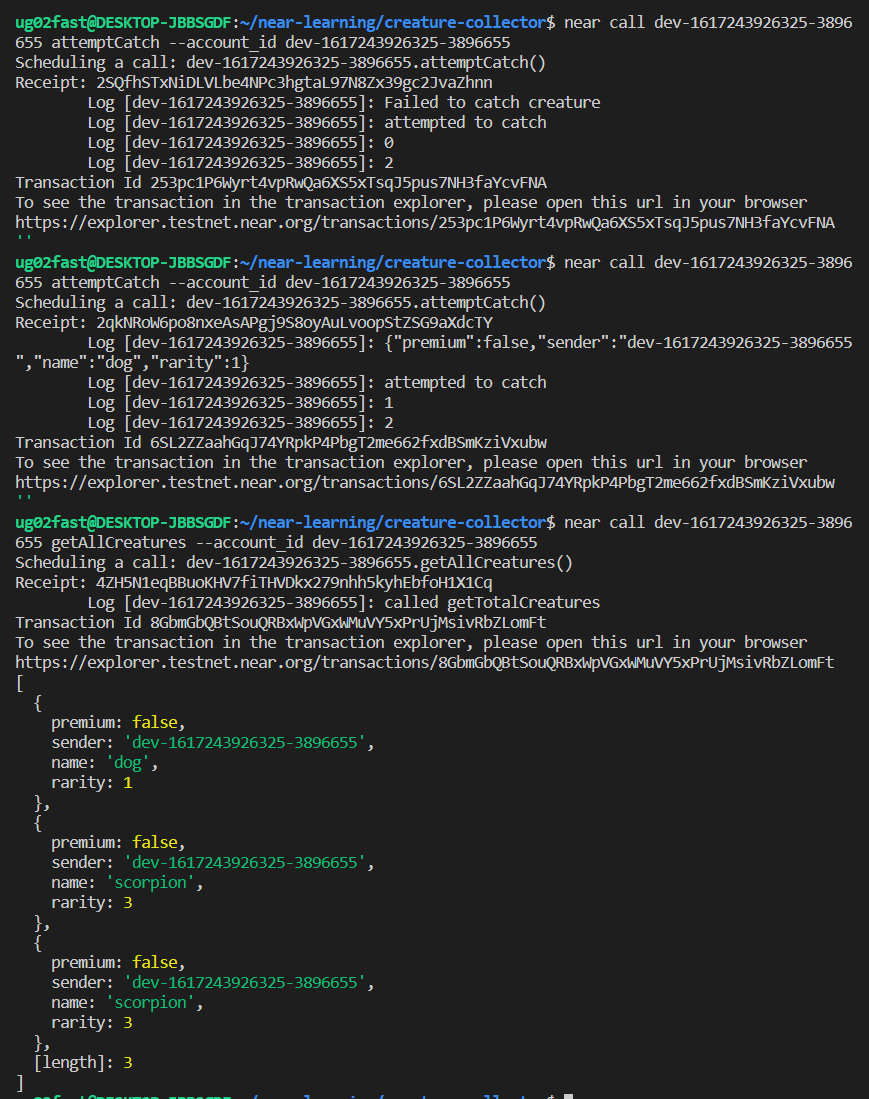
Task: Click the name: 'dog' output line
Action: coord(104,763)
